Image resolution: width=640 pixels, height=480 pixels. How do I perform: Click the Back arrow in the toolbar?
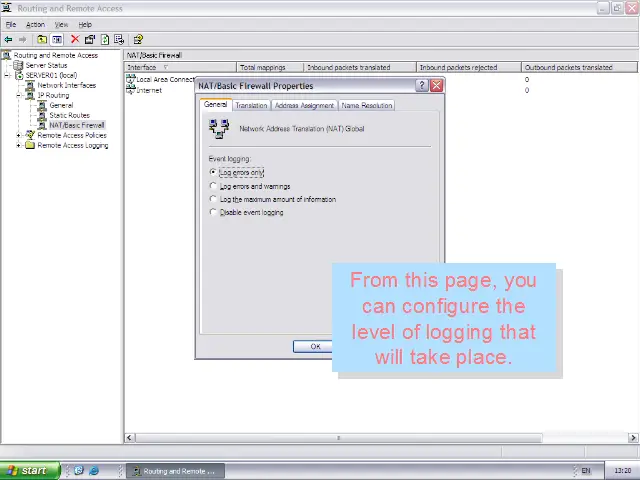point(8,40)
